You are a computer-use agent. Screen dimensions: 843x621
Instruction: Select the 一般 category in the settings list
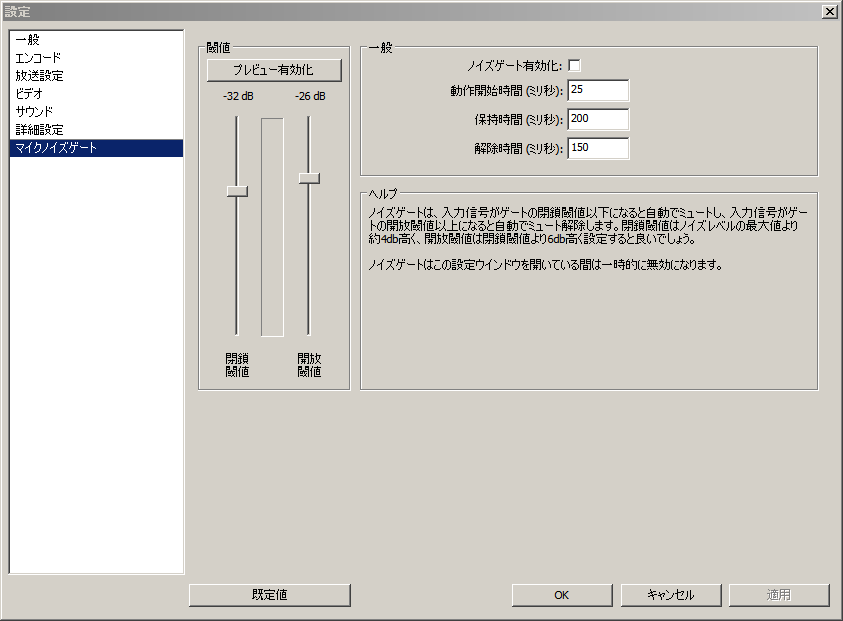pos(27,39)
